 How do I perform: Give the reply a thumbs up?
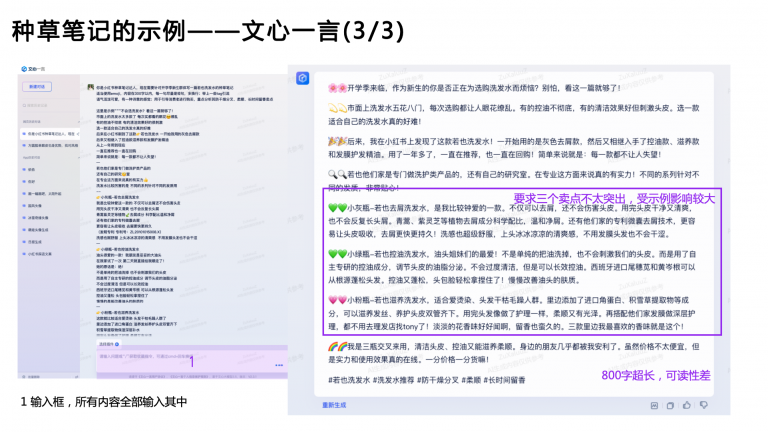[x=687, y=405]
